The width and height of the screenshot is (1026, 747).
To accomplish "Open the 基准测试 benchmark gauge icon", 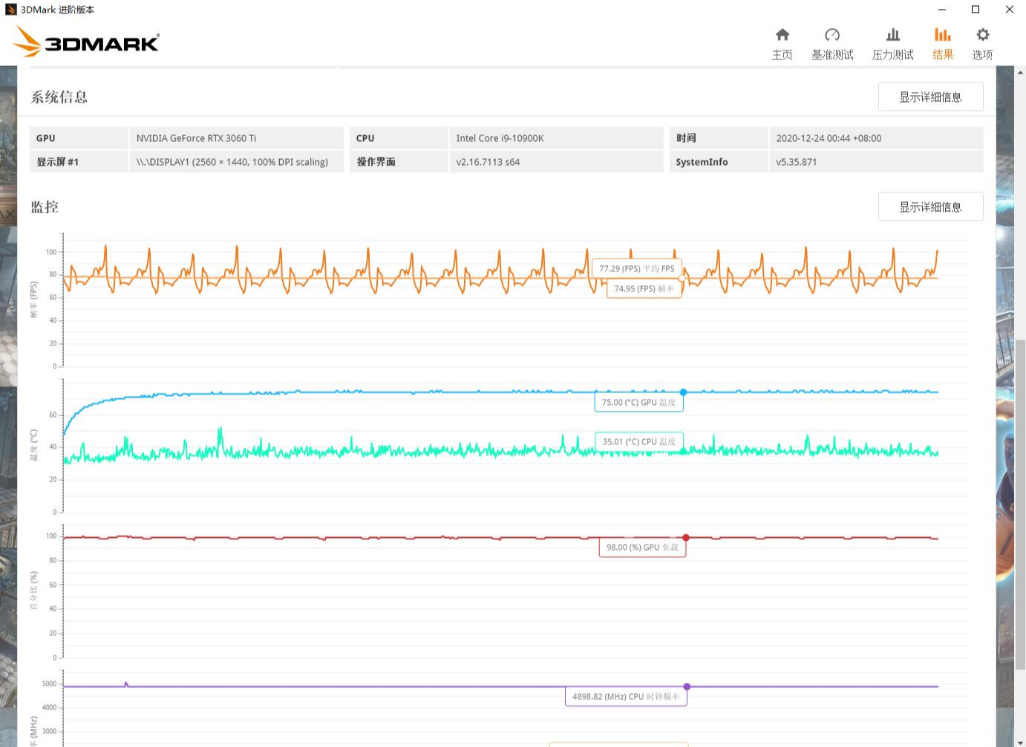I will [x=832, y=36].
